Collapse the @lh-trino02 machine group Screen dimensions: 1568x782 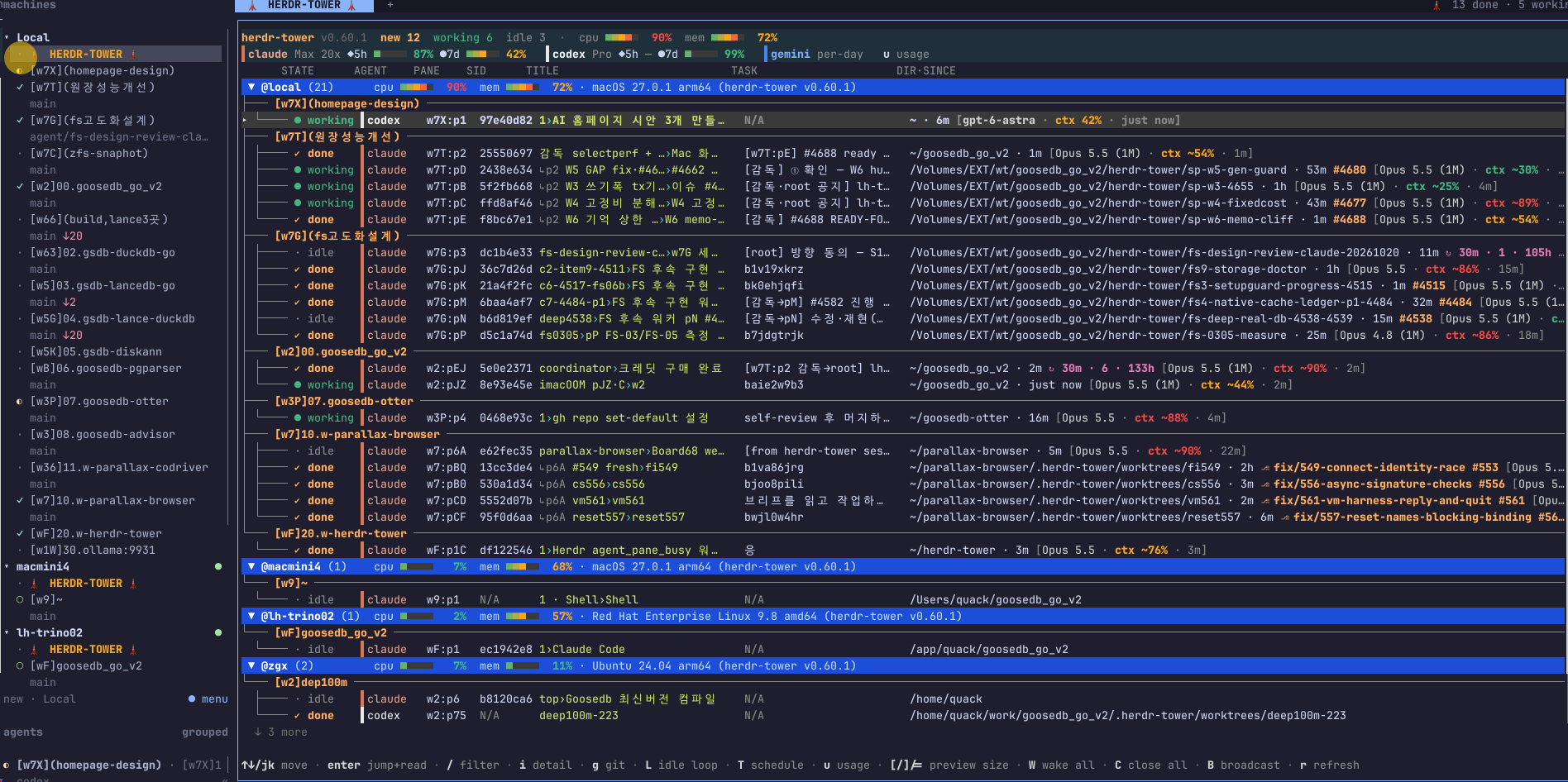(251, 617)
